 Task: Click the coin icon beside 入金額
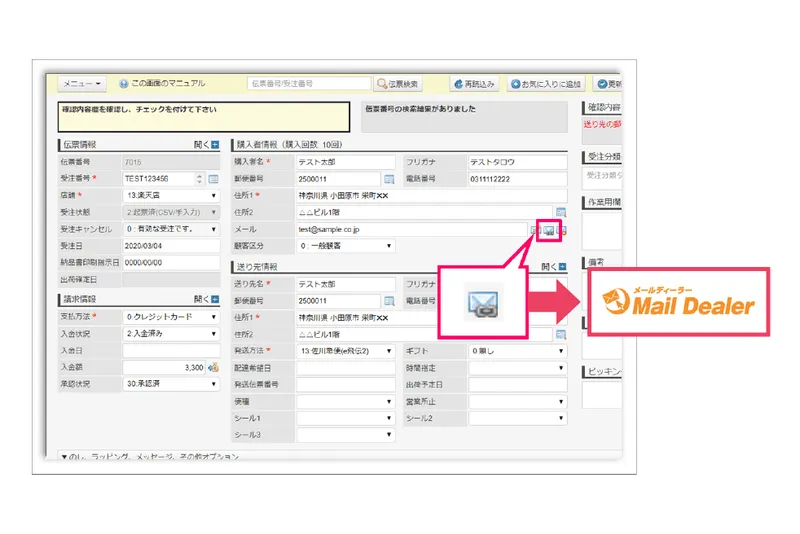click(x=213, y=367)
